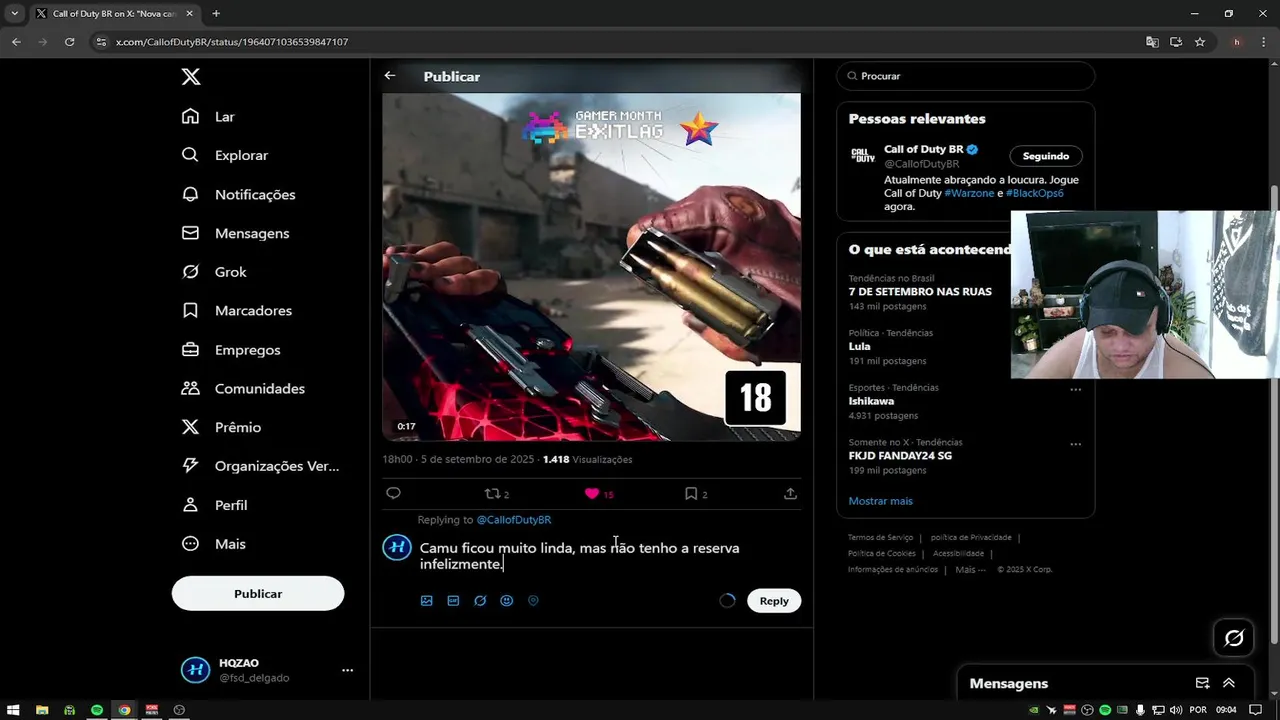This screenshot has width=1280, height=720.
Task: Open Call of Duty BR profile name
Action: [923, 149]
